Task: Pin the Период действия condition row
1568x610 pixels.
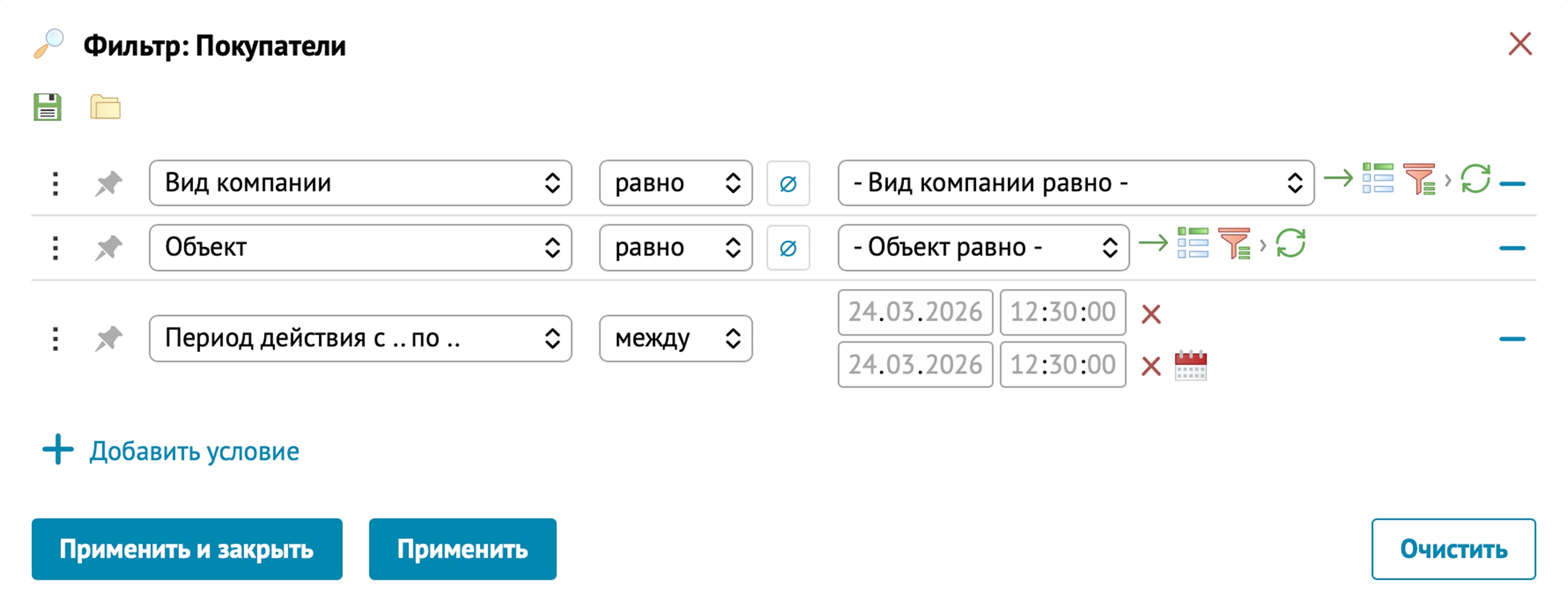Action: (x=109, y=339)
